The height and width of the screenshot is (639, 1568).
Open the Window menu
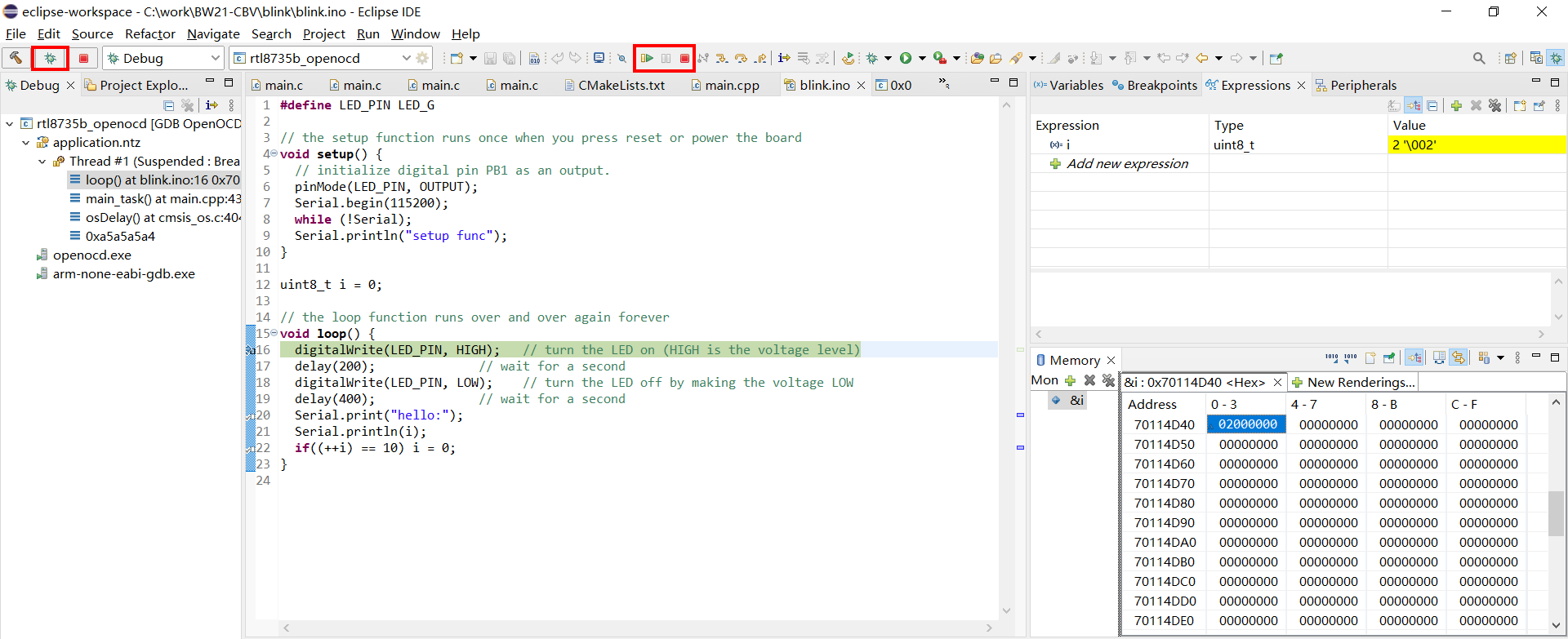[x=415, y=33]
